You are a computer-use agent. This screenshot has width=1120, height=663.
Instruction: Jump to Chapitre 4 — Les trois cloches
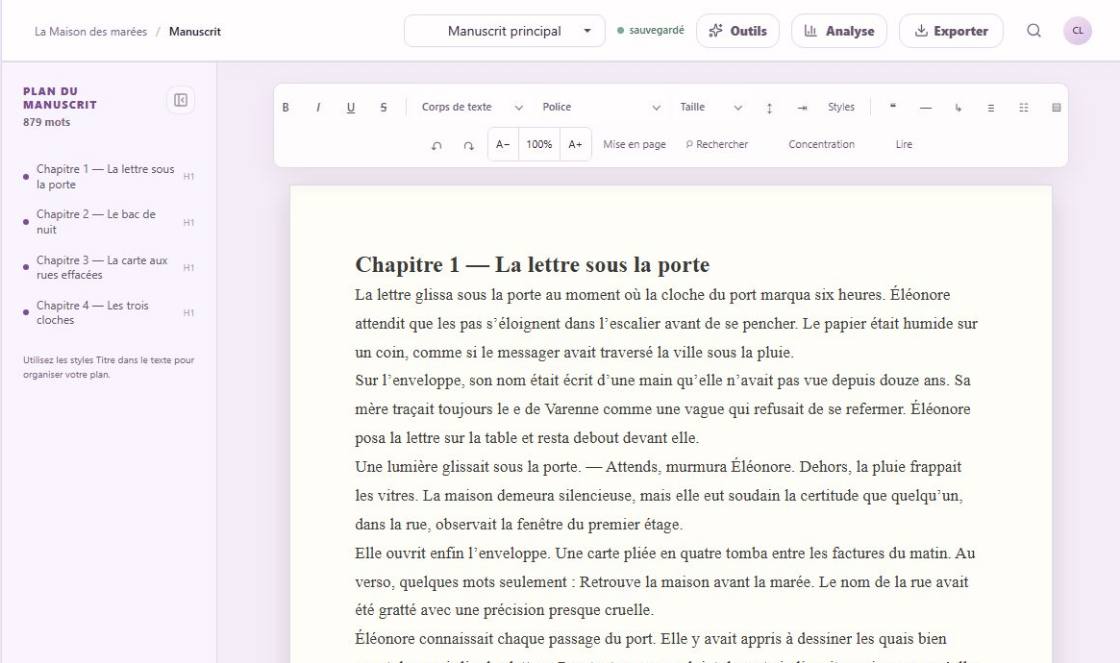click(109, 312)
